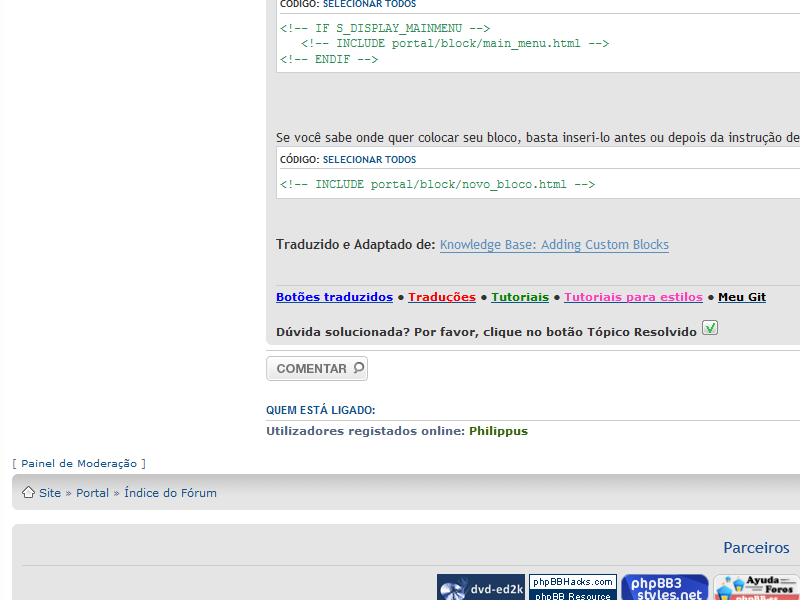Open the phpBBHacks.com partner banner
The width and height of the screenshot is (800, 600).
573,588
